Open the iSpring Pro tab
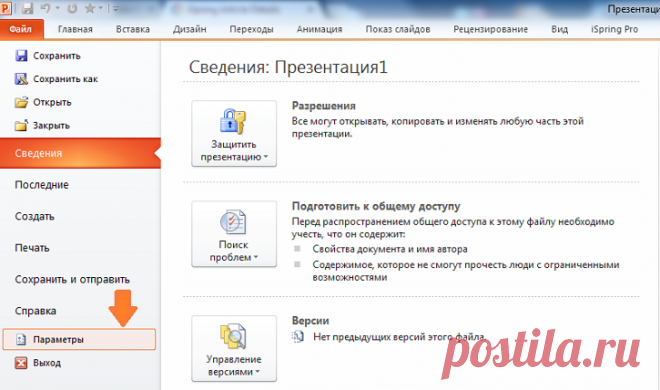The width and height of the screenshot is (660, 390). tap(614, 29)
